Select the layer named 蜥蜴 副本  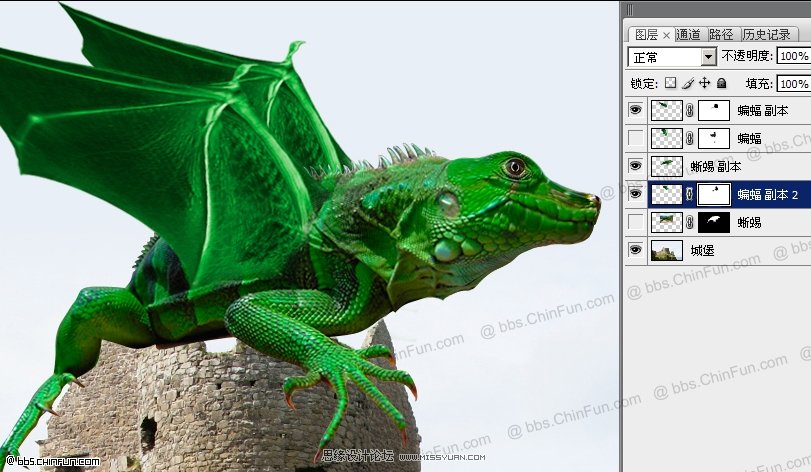(716, 166)
